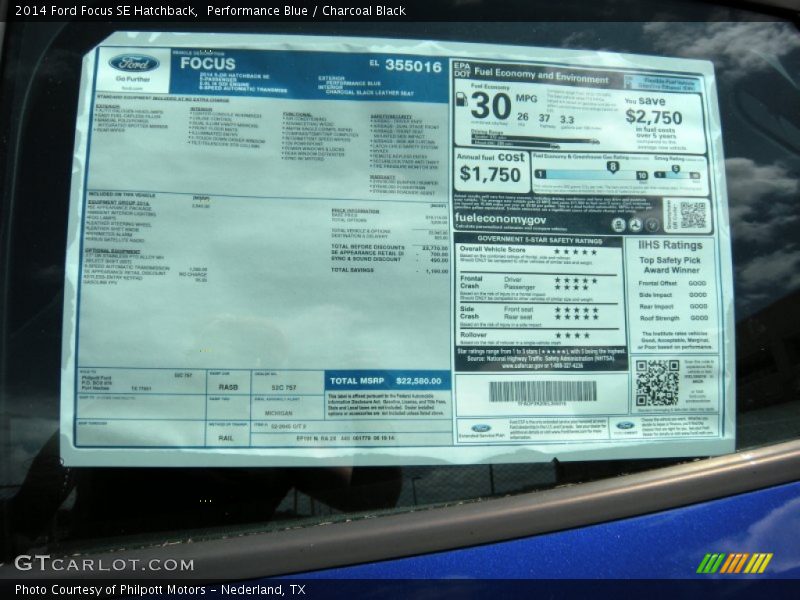Viewport: 800px width, 600px height.
Task: Select the FOCUS model heading
Action: click(x=208, y=63)
